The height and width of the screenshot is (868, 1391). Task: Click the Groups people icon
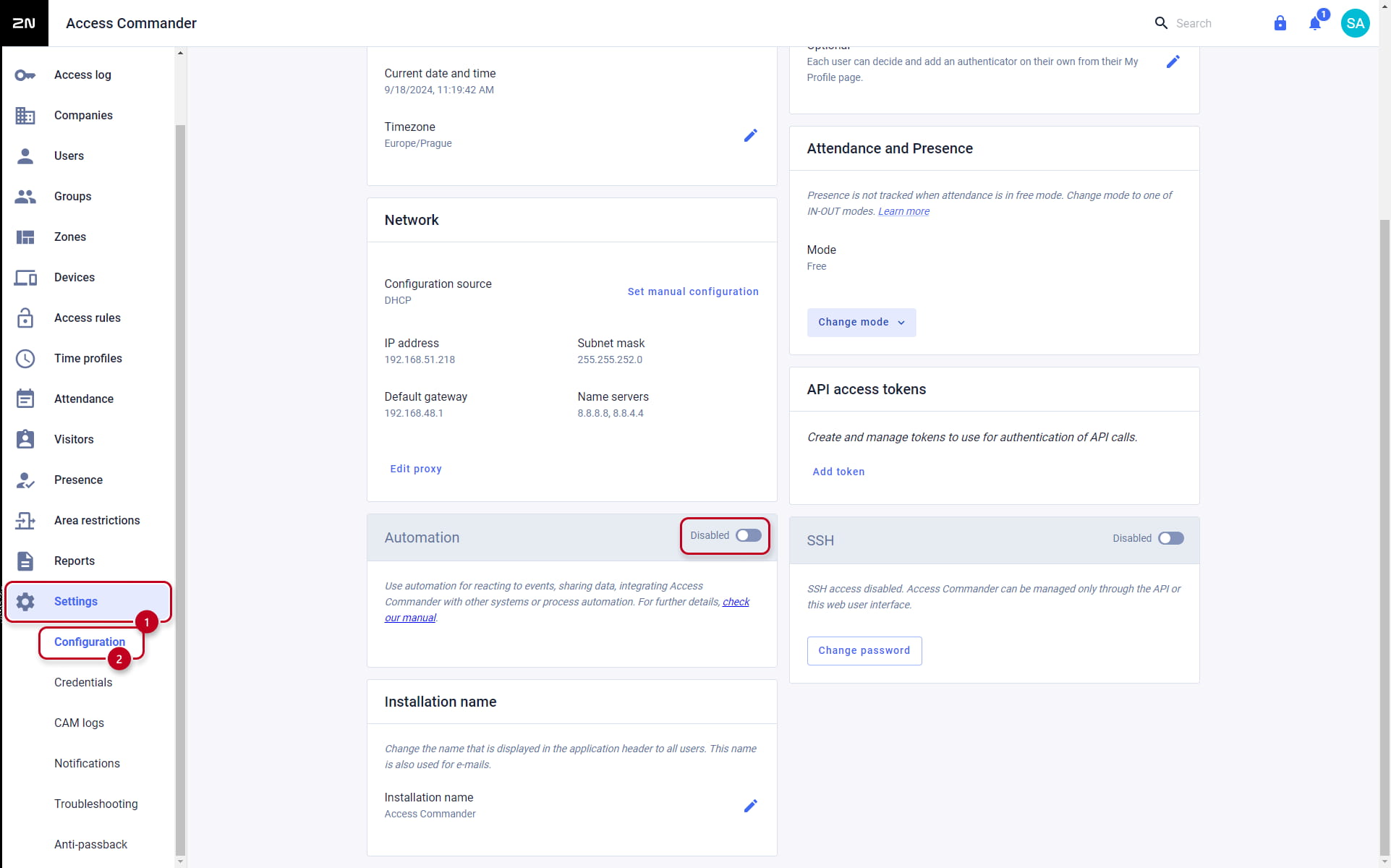(x=25, y=197)
